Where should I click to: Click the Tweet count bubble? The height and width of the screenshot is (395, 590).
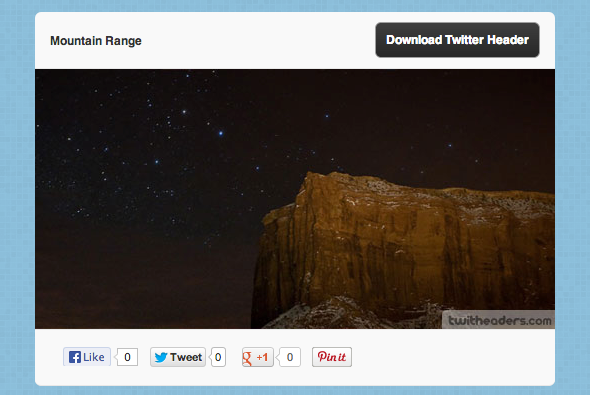(218, 357)
